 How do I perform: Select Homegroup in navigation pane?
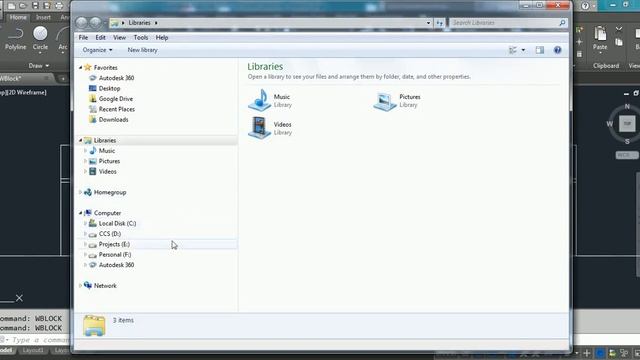click(x=110, y=192)
